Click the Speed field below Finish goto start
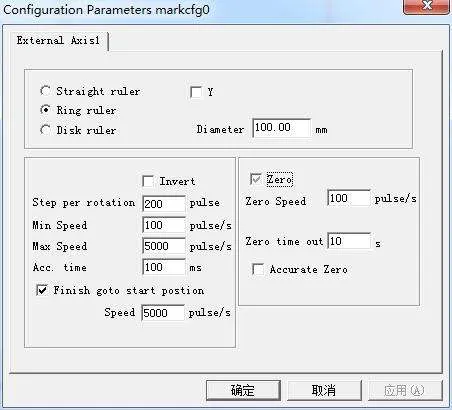 coord(163,313)
